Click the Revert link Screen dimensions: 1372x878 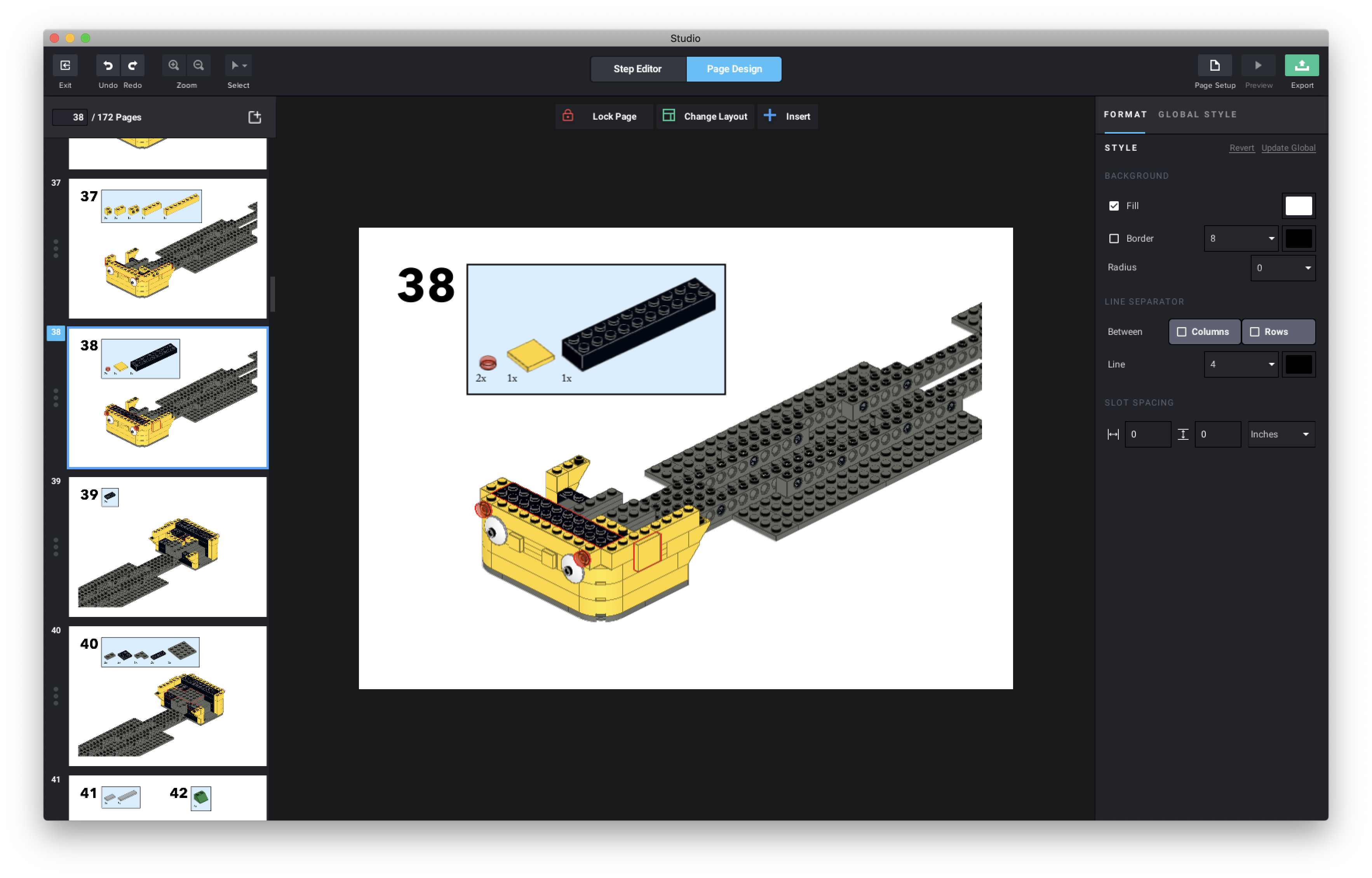(x=1241, y=148)
